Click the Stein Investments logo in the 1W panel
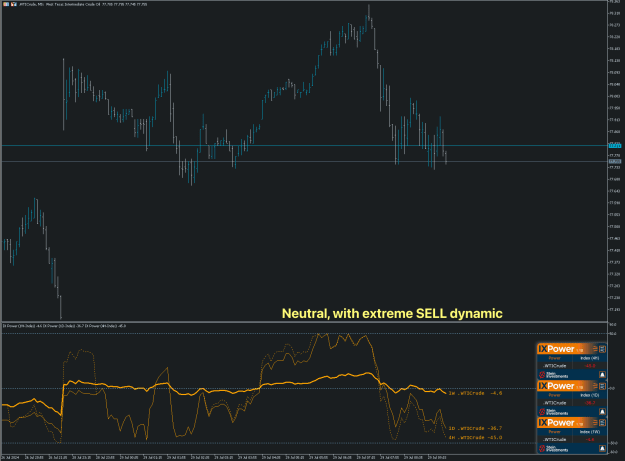625x461 pixels. point(553,449)
